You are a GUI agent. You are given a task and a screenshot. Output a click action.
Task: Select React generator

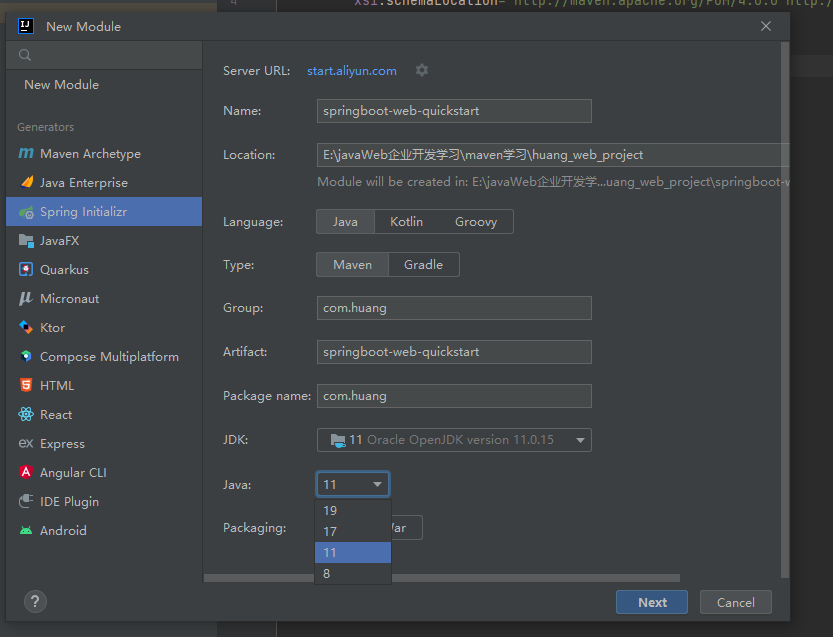[104, 414]
